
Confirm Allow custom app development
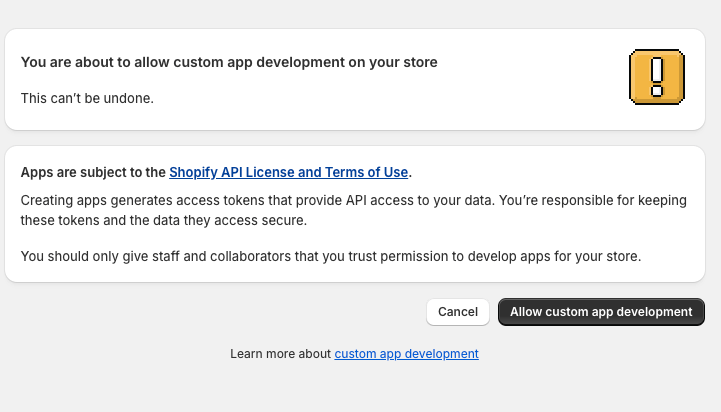(601, 312)
